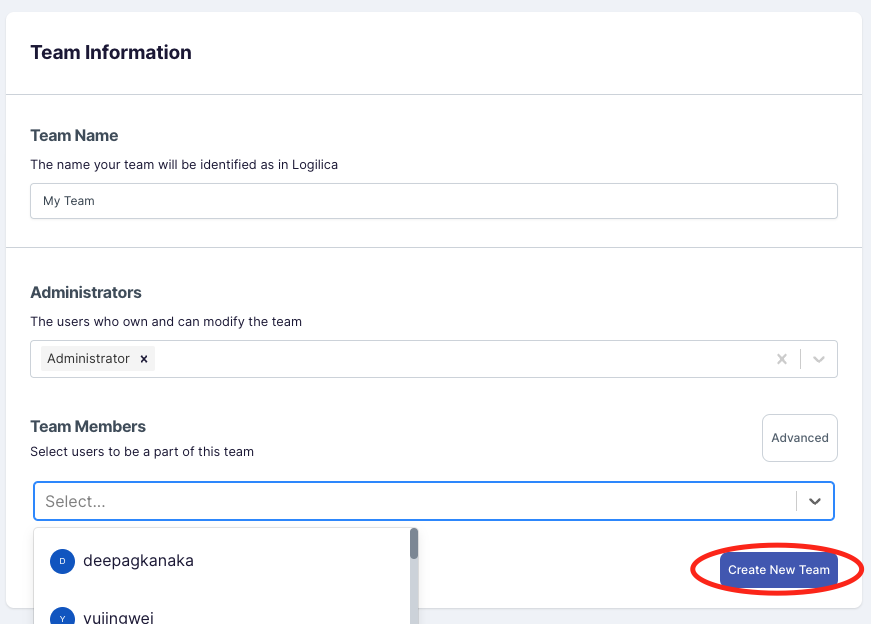Focus the Team Members Select search field

click(415, 501)
